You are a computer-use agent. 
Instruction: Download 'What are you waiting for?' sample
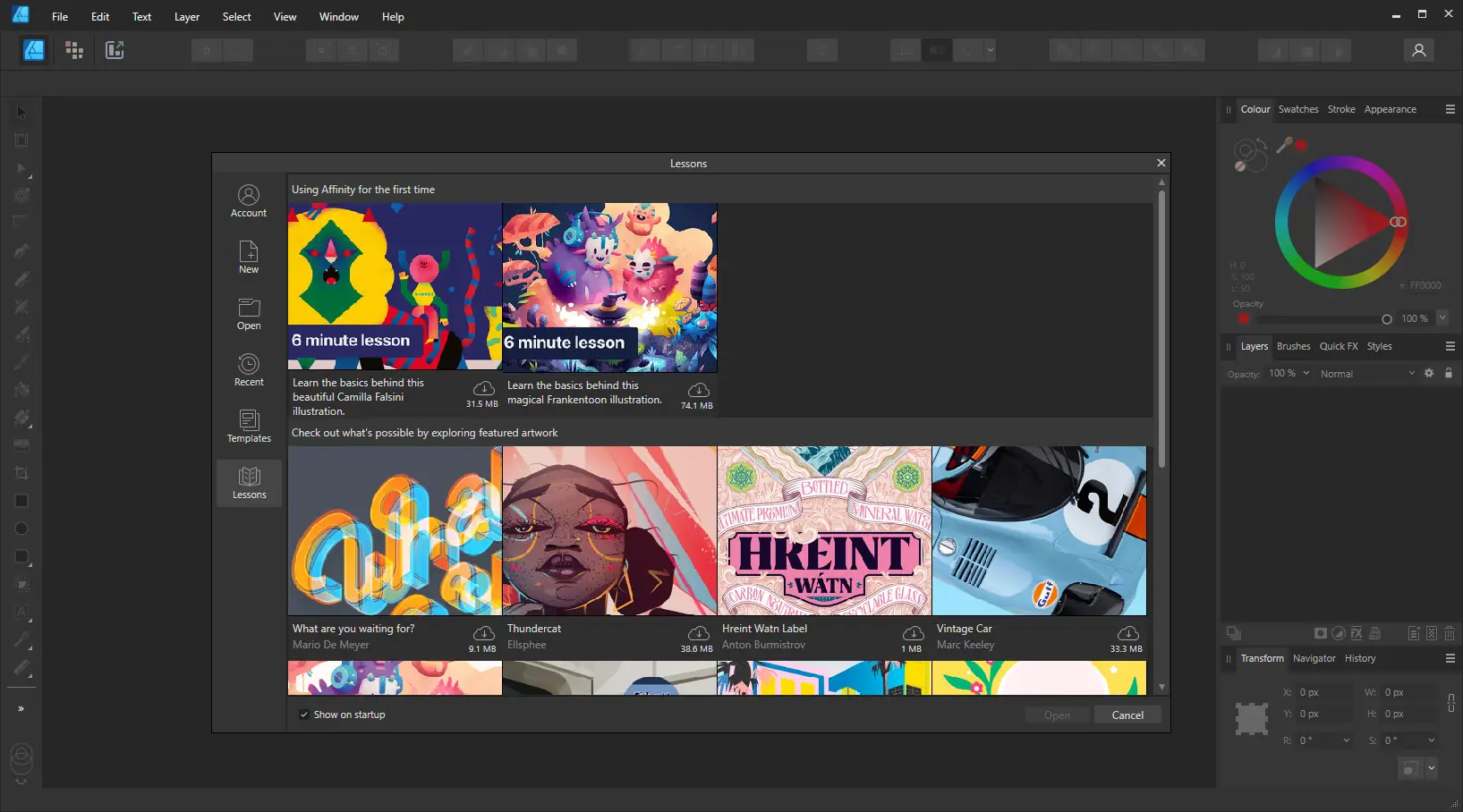483,633
